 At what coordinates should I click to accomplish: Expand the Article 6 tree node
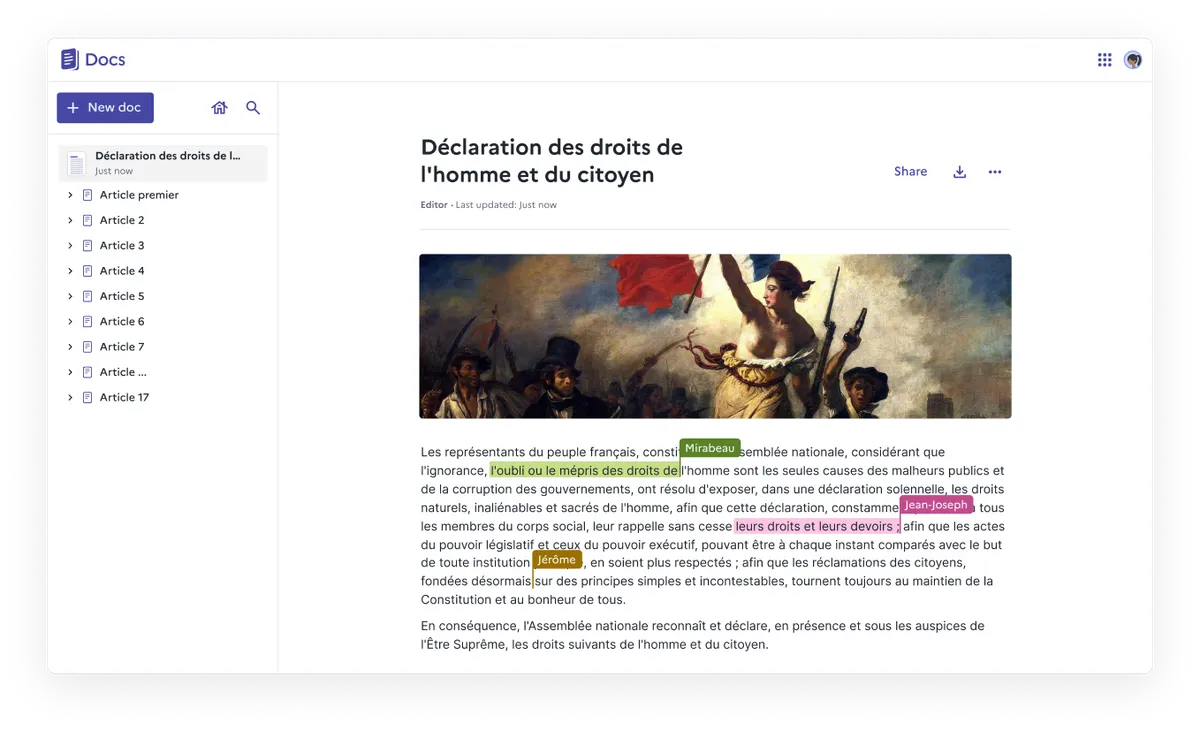point(70,322)
